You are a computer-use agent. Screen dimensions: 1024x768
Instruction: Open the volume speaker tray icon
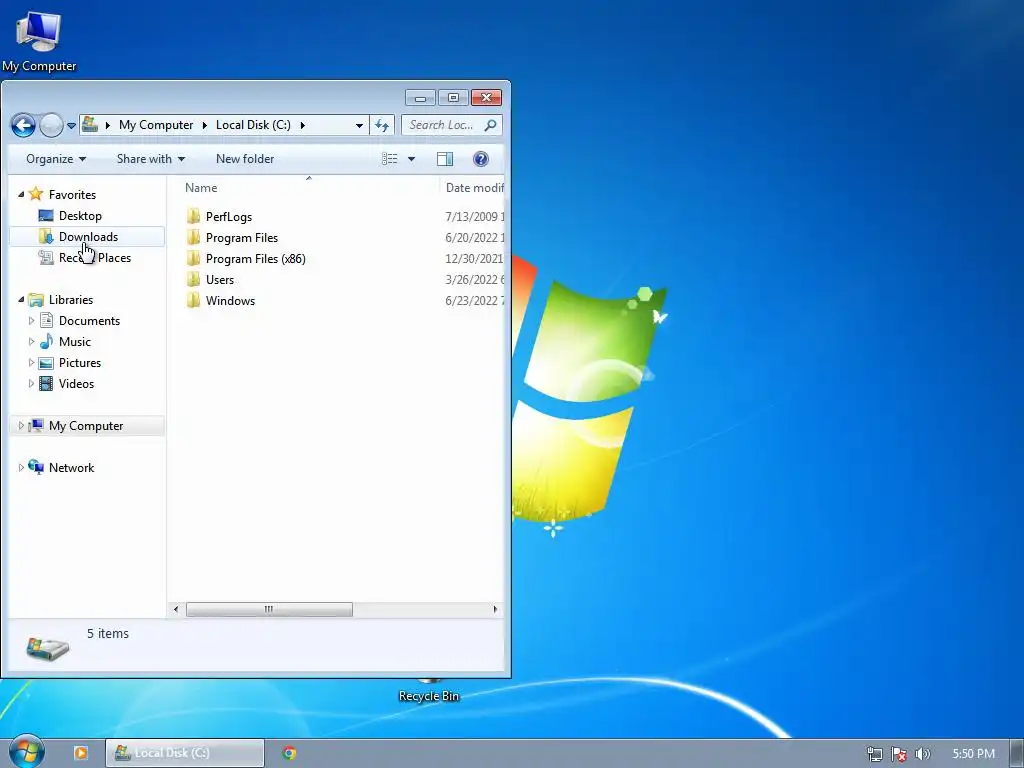pos(923,754)
